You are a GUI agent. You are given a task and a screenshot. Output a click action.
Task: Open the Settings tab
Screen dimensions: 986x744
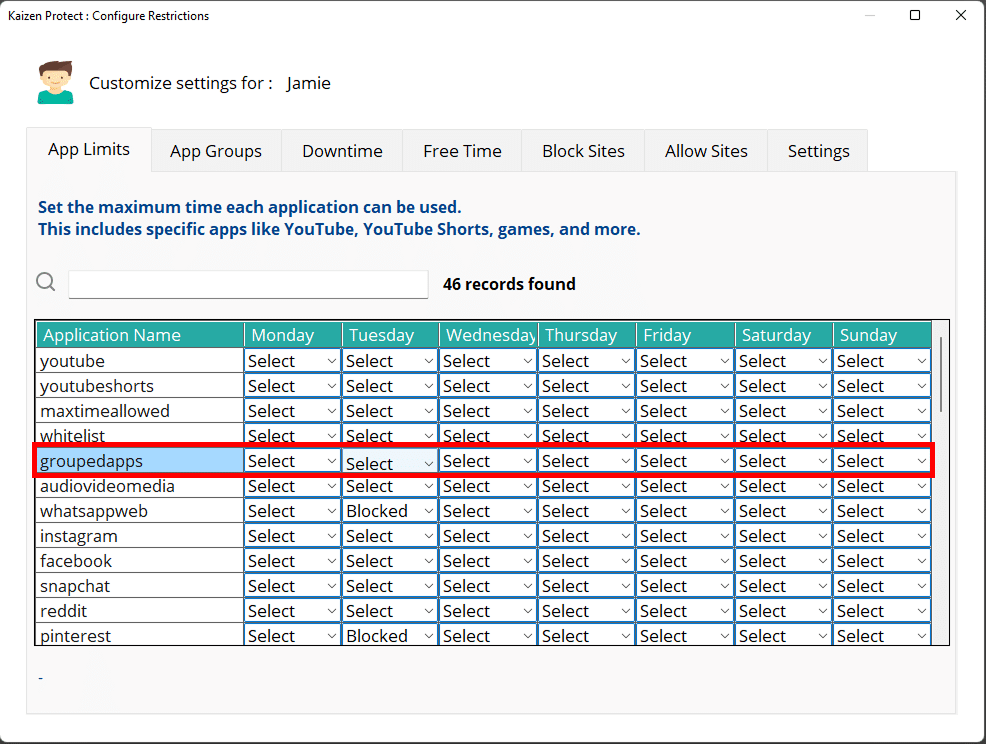[818, 151]
